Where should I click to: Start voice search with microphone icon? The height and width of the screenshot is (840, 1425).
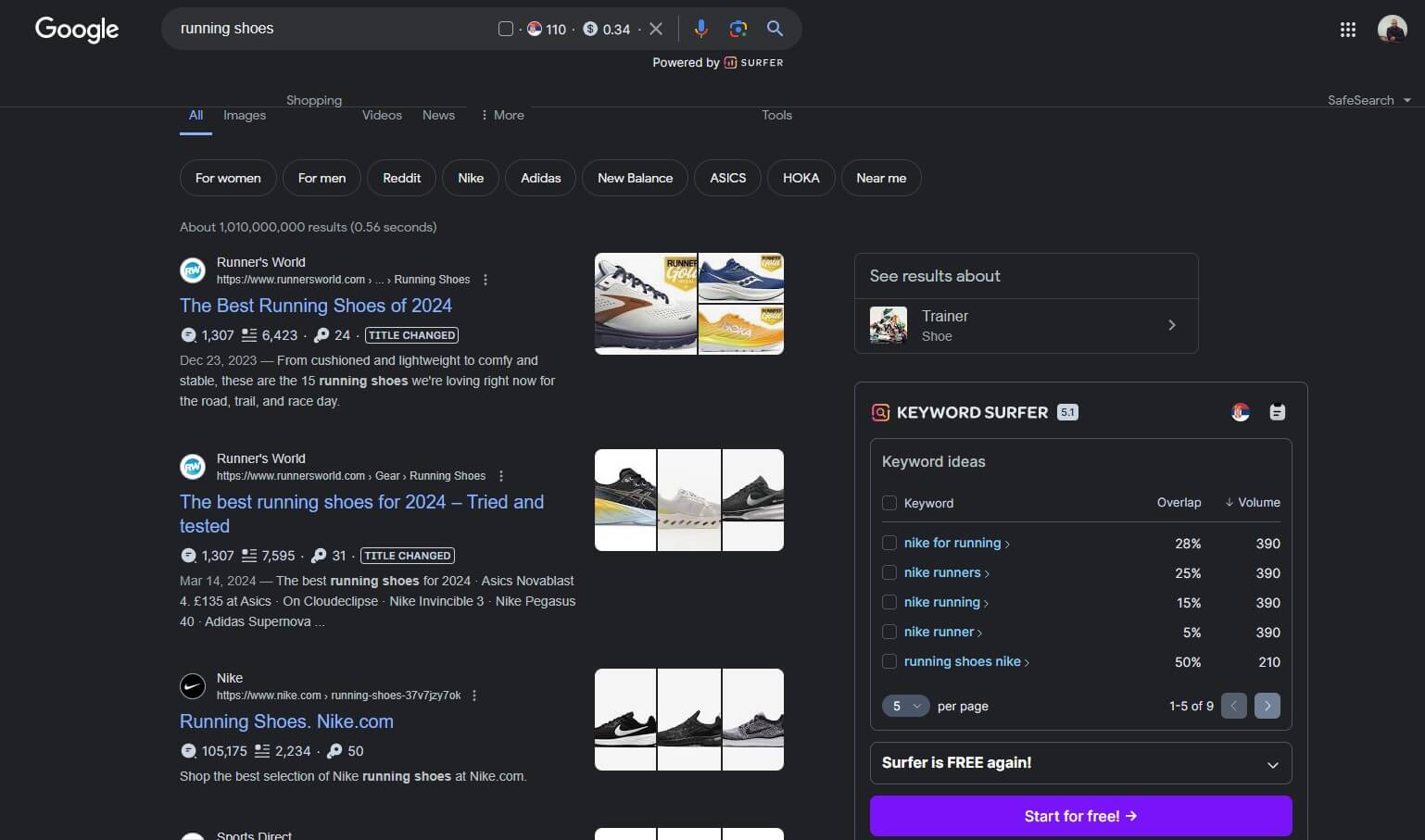701,29
